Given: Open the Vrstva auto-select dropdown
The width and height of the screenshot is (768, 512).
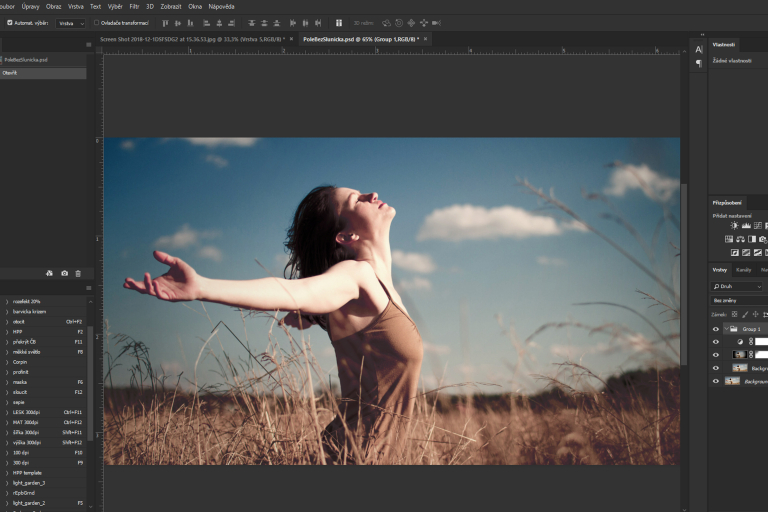Looking at the screenshot, I should click(70, 22).
